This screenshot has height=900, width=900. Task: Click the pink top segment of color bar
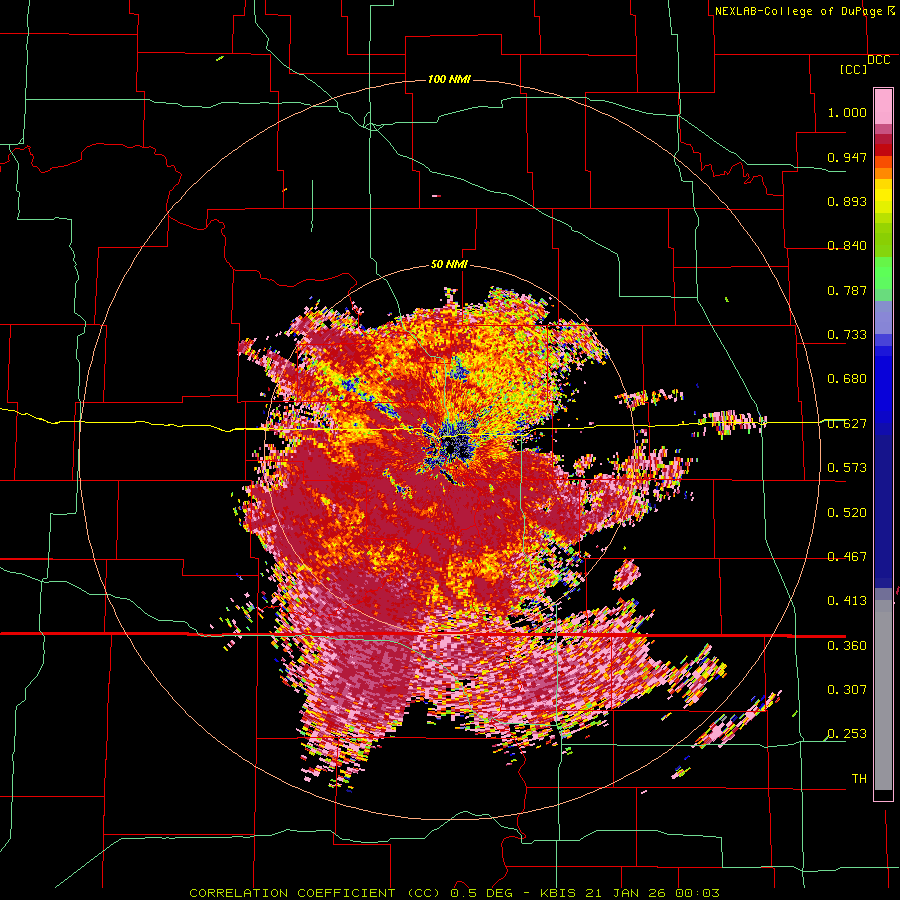883,107
